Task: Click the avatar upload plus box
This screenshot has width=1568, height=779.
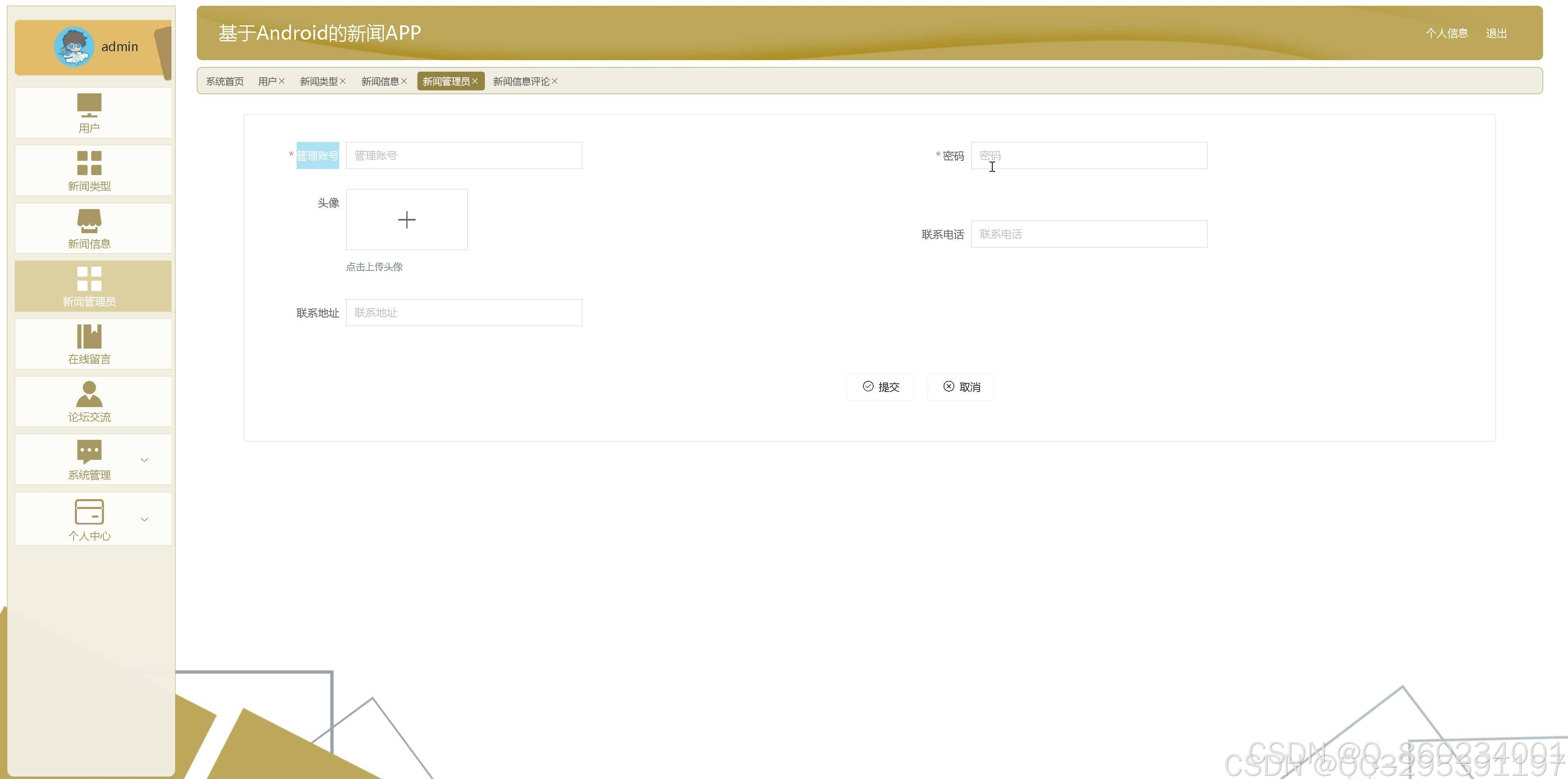Action: pos(407,220)
